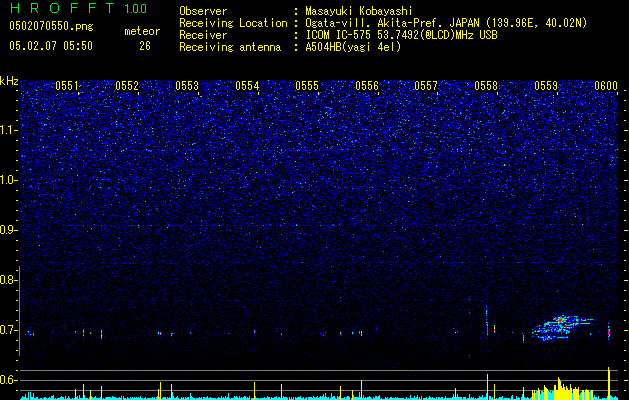Viewport: 629px width, 400px height.
Task: Click the date stamp 05.02.07 05:50
Action: (51, 46)
